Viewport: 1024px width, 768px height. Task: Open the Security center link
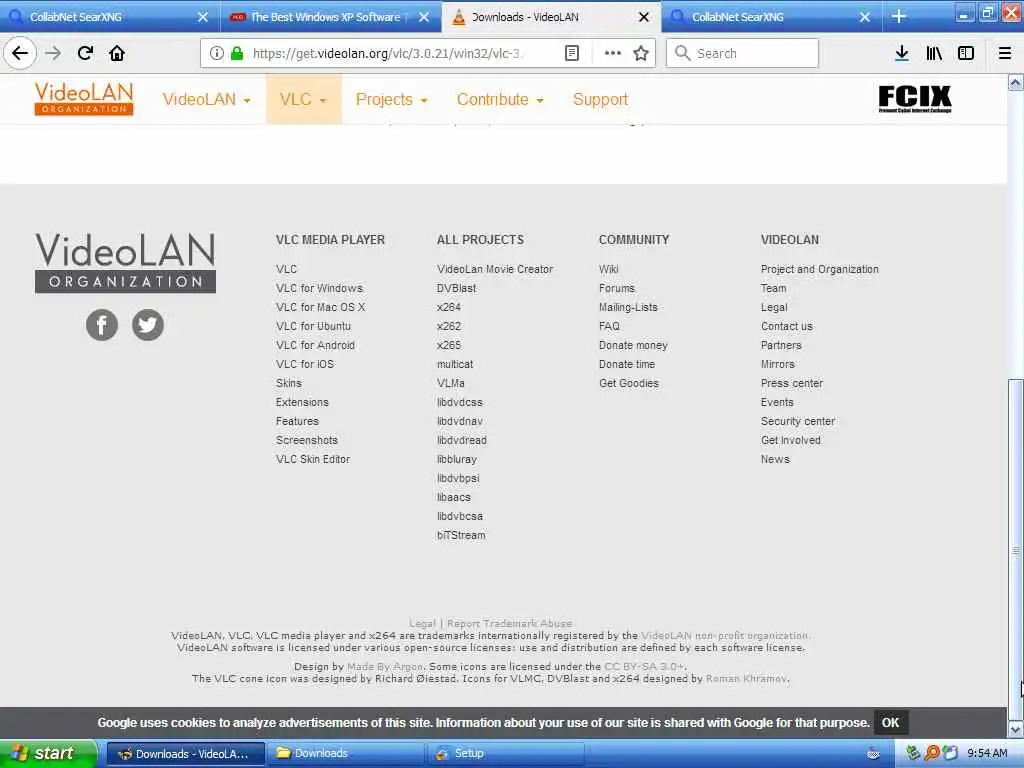pyautogui.click(x=797, y=421)
